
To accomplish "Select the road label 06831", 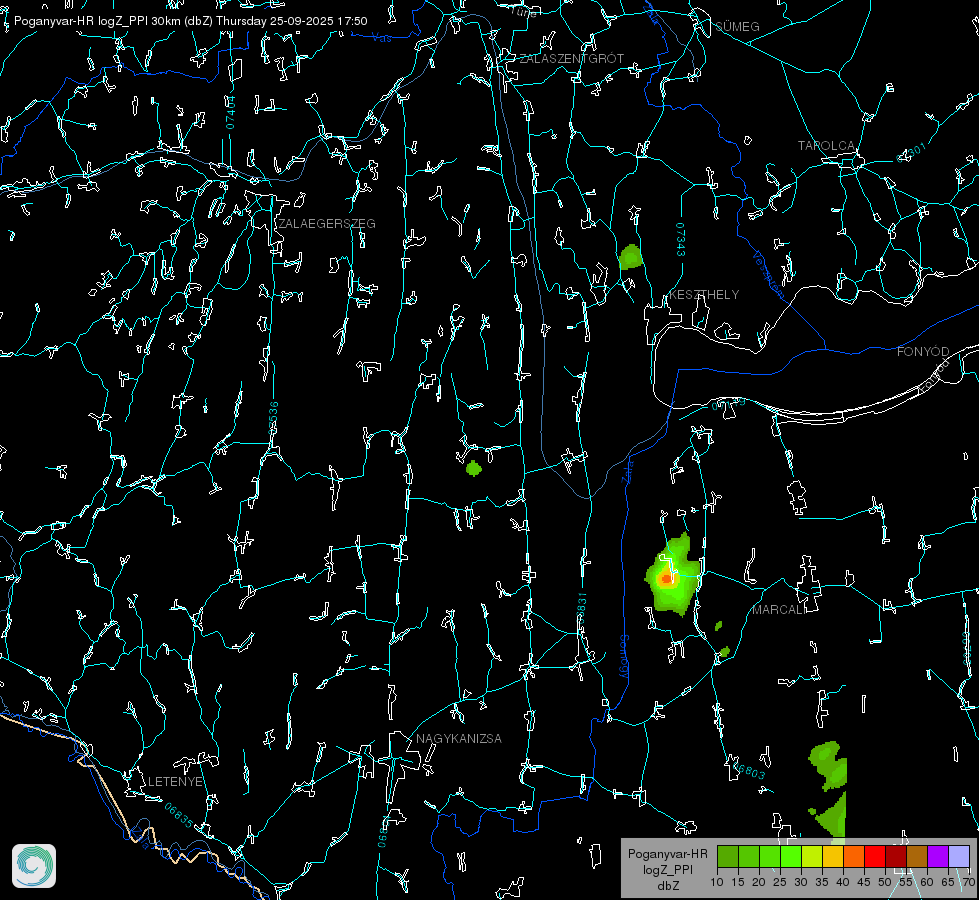I will click(x=582, y=609).
